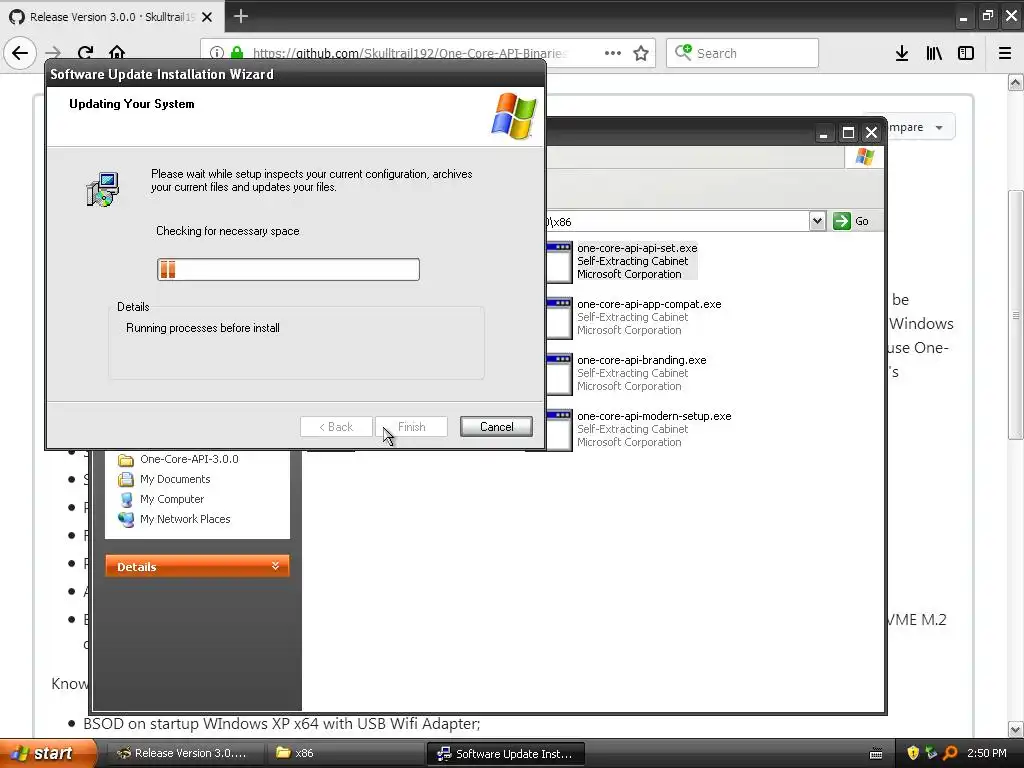Click the browser scrollbar down arrow
1024x768 pixels.
(x=1015, y=729)
